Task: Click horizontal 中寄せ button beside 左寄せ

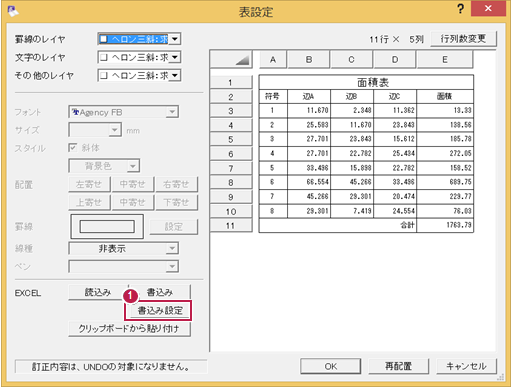Action: click(x=133, y=184)
